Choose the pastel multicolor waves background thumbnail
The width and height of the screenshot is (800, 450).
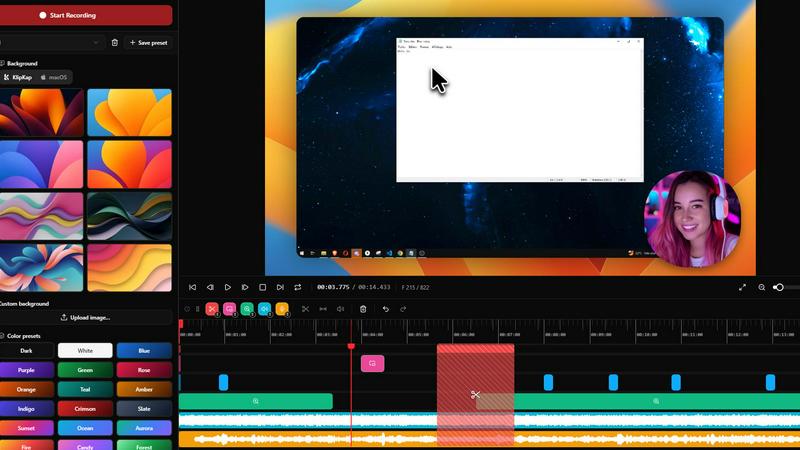click(41, 216)
